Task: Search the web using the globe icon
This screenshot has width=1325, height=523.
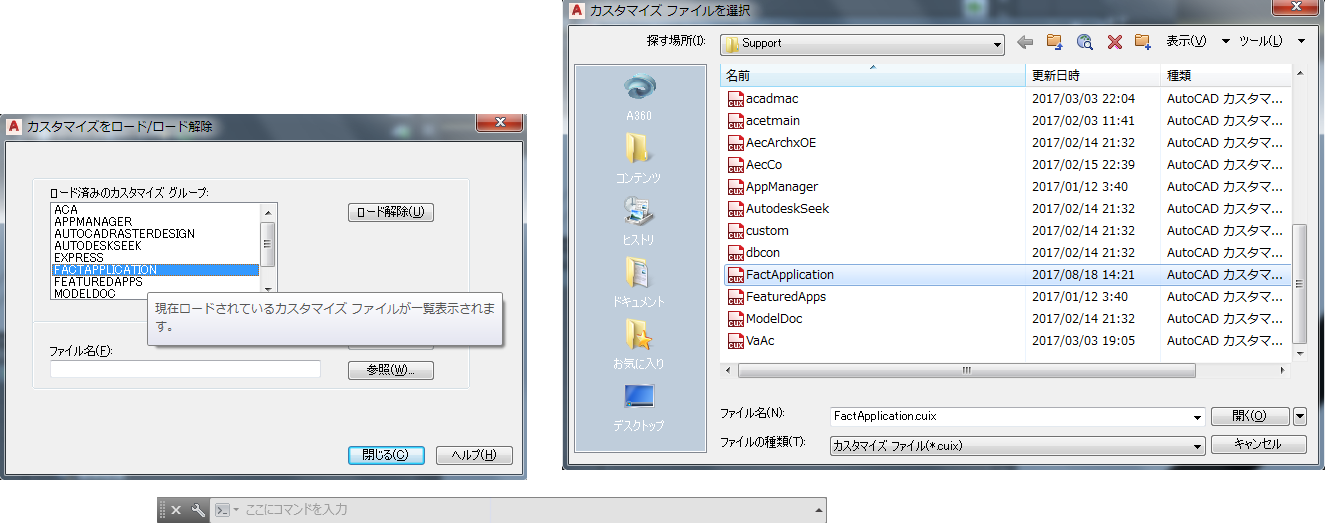Action: click(x=1084, y=42)
